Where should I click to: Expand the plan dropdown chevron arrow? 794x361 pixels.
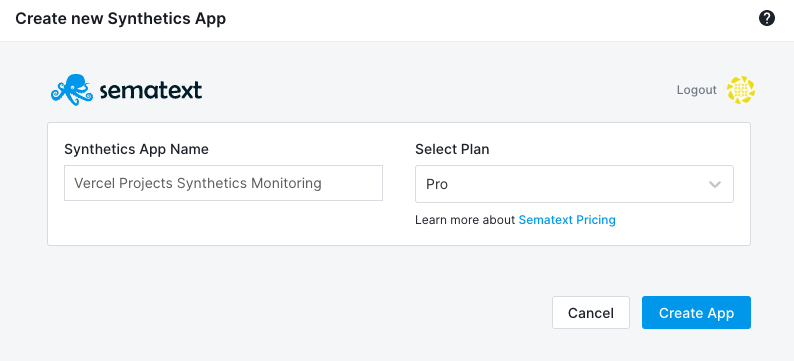[714, 184]
